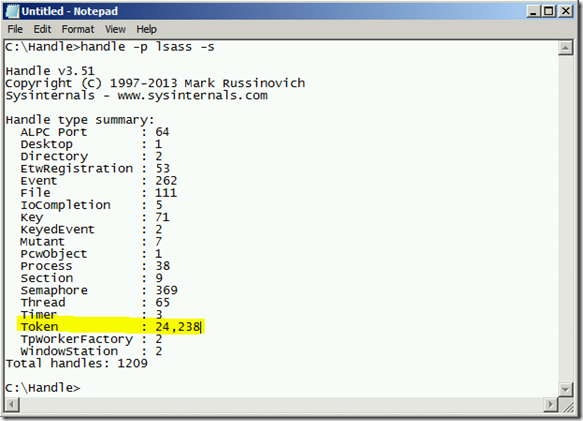
Task: Open the Help menu
Action: coord(146,29)
